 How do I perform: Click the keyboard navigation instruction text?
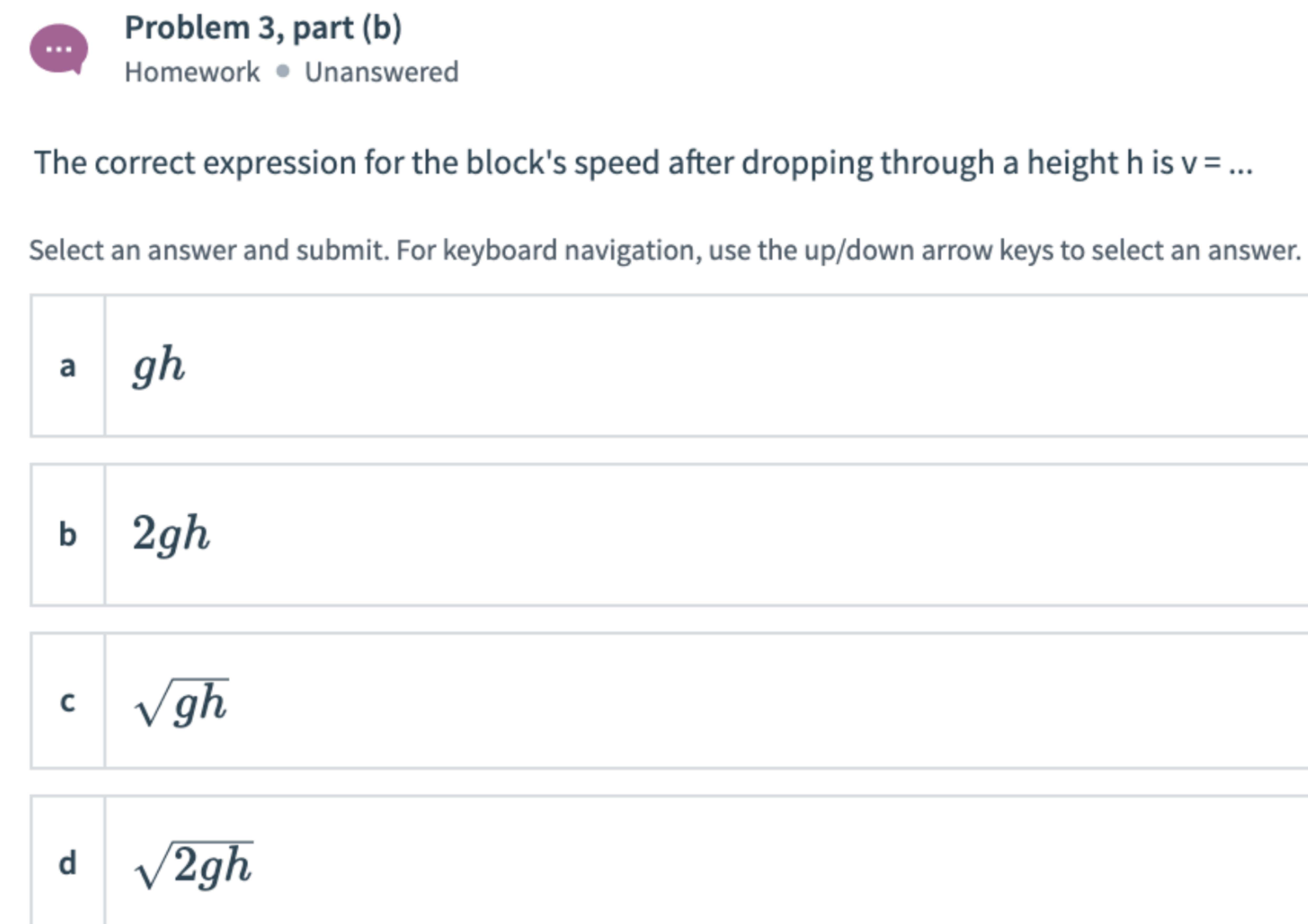pos(665,251)
